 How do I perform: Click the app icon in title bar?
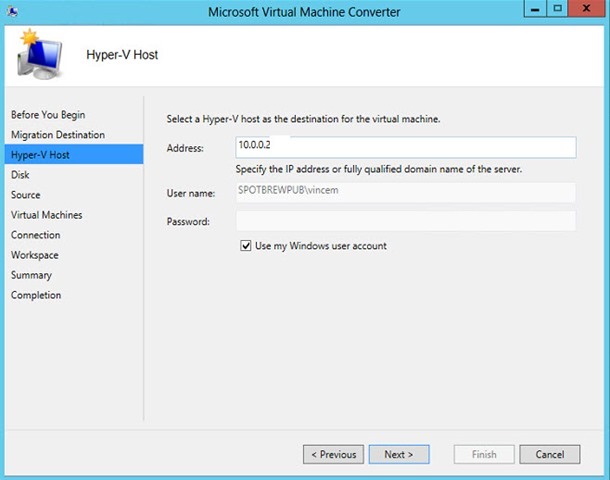(x=12, y=11)
